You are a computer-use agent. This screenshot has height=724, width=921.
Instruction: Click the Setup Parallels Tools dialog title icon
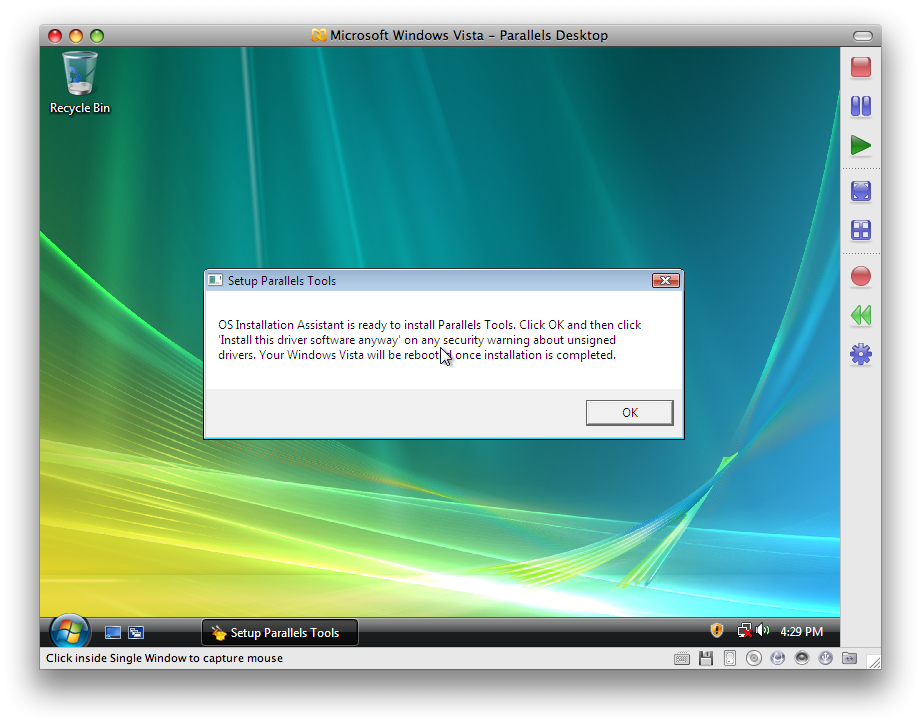click(216, 280)
